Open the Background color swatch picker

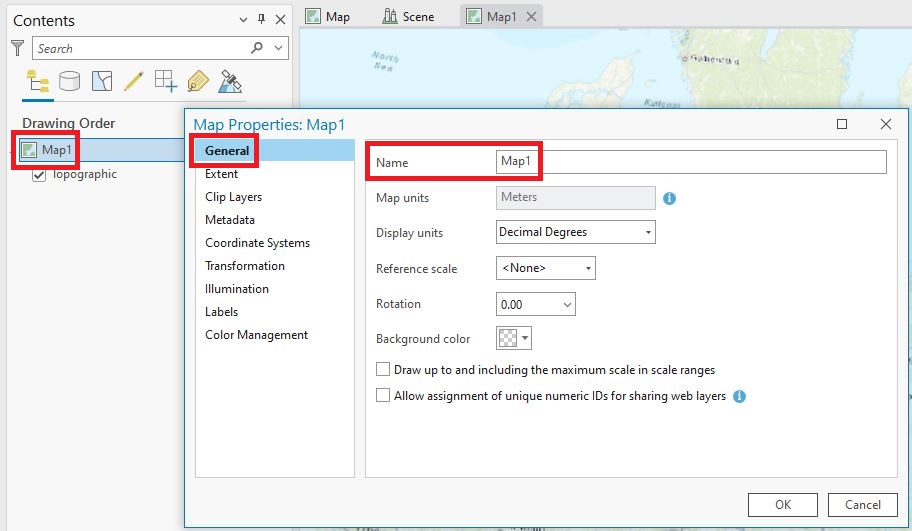pos(514,338)
